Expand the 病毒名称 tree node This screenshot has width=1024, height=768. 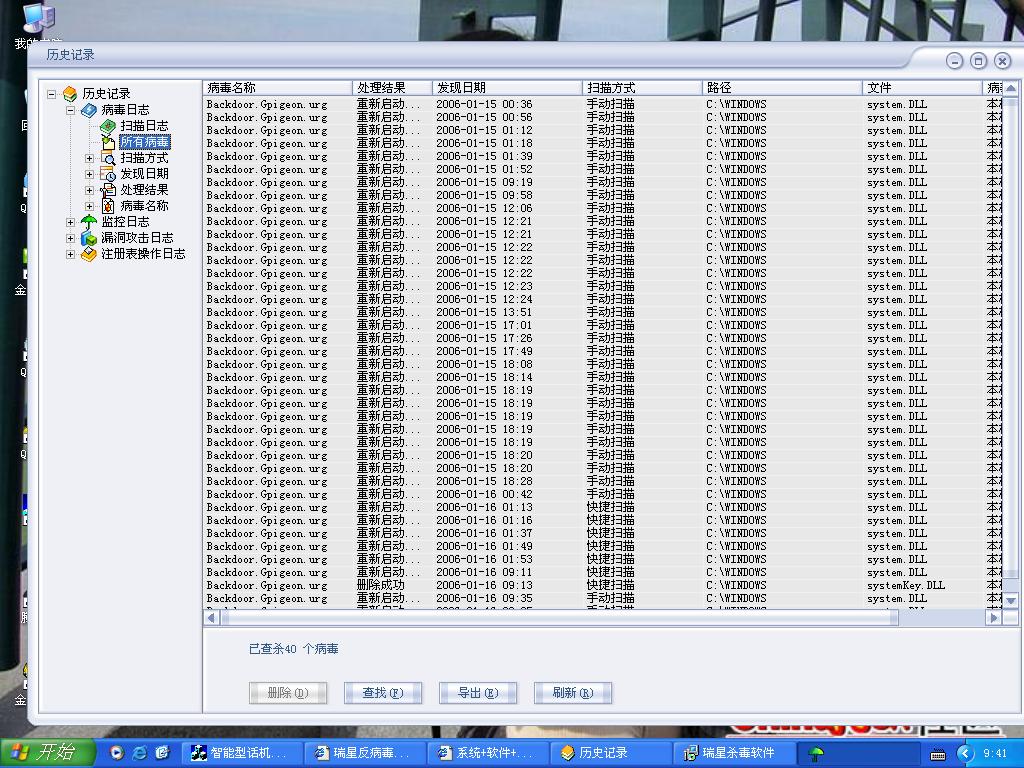pos(89,206)
